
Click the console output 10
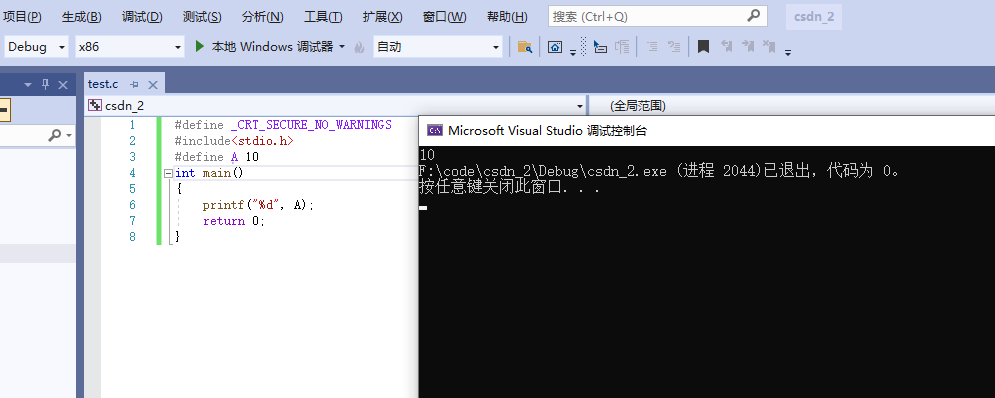coord(427,154)
